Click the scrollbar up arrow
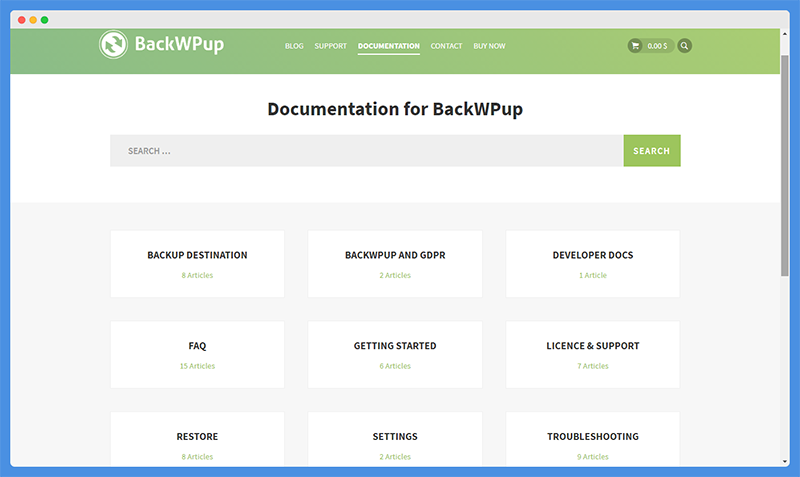 (785, 34)
